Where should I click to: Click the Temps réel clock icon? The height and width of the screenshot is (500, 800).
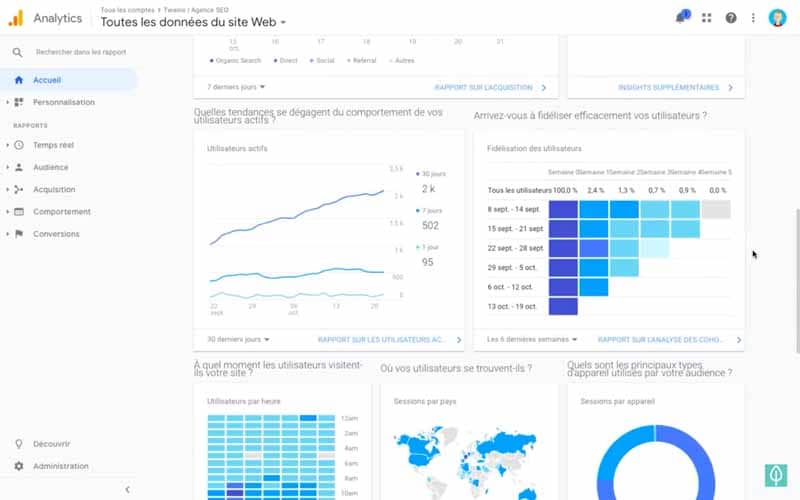(x=19, y=145)
